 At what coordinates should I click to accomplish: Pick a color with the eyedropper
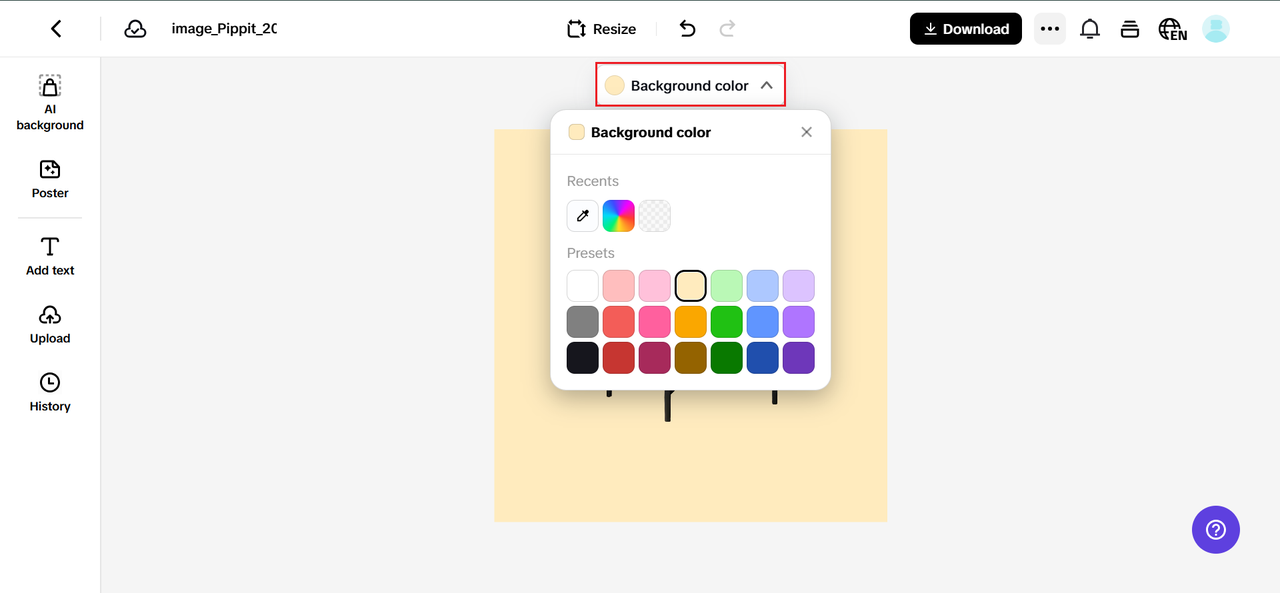click(583, 216)
